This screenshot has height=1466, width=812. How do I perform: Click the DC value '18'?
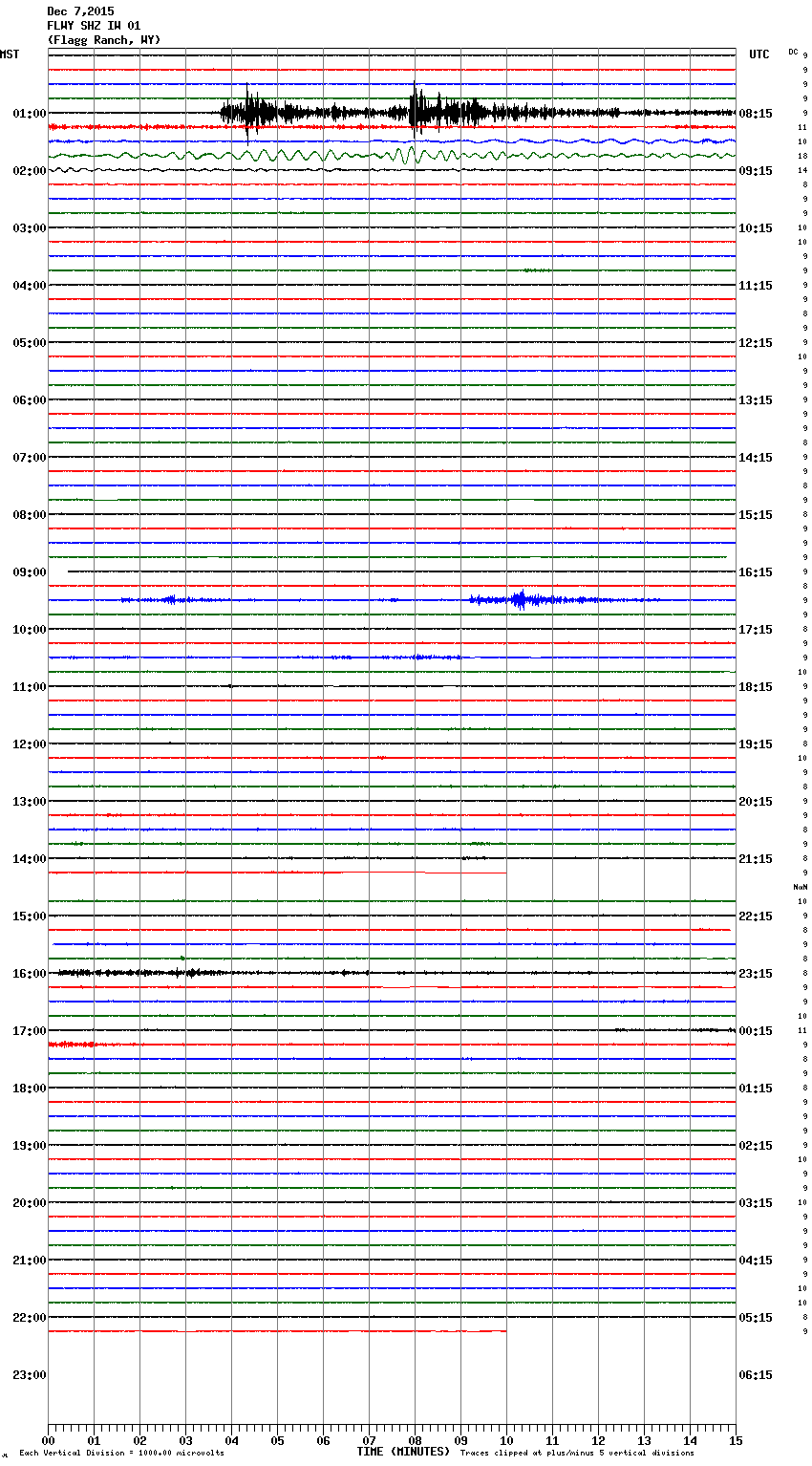click(802, 156)
